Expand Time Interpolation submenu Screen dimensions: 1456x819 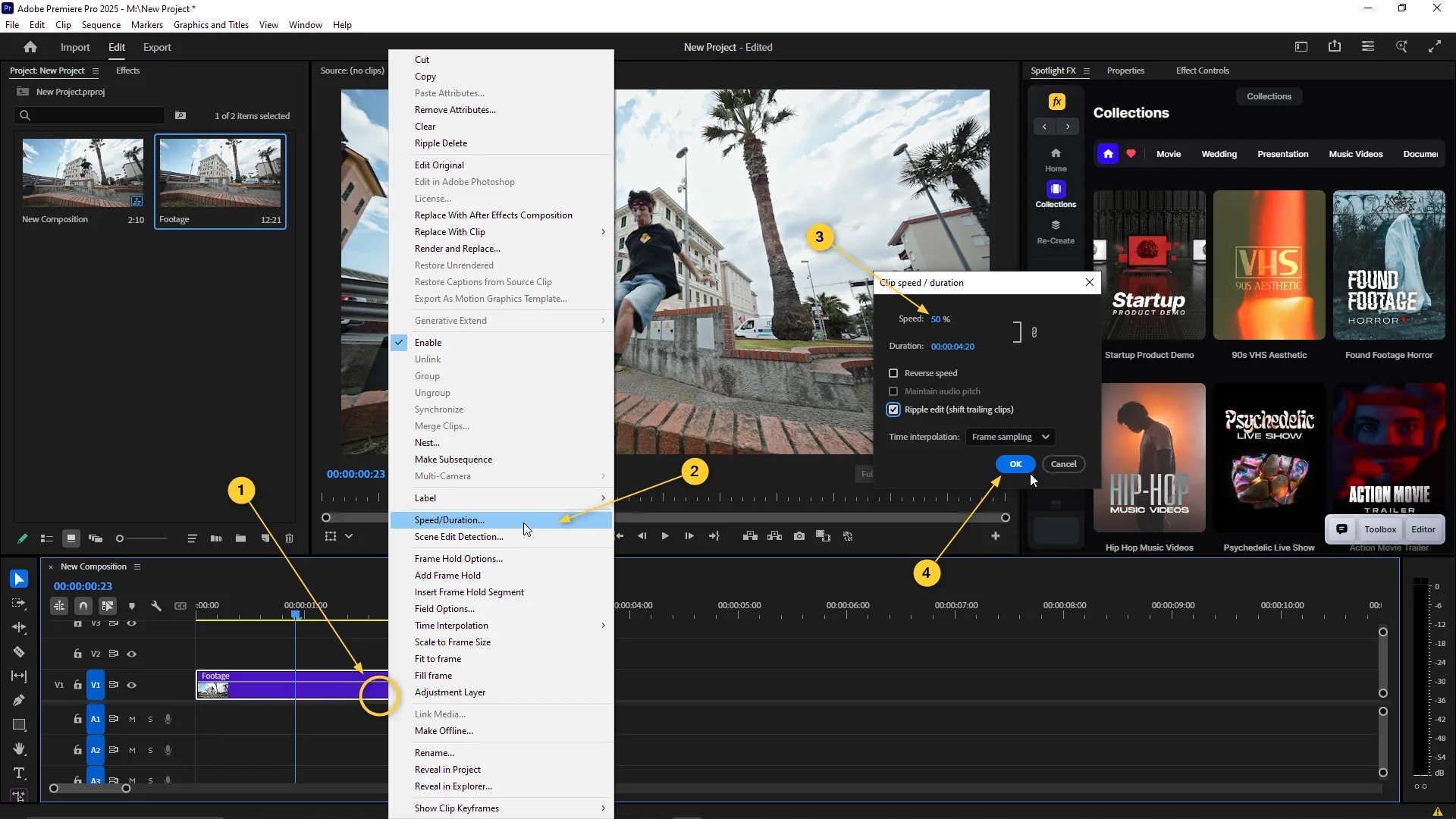(x=501, y=626)
